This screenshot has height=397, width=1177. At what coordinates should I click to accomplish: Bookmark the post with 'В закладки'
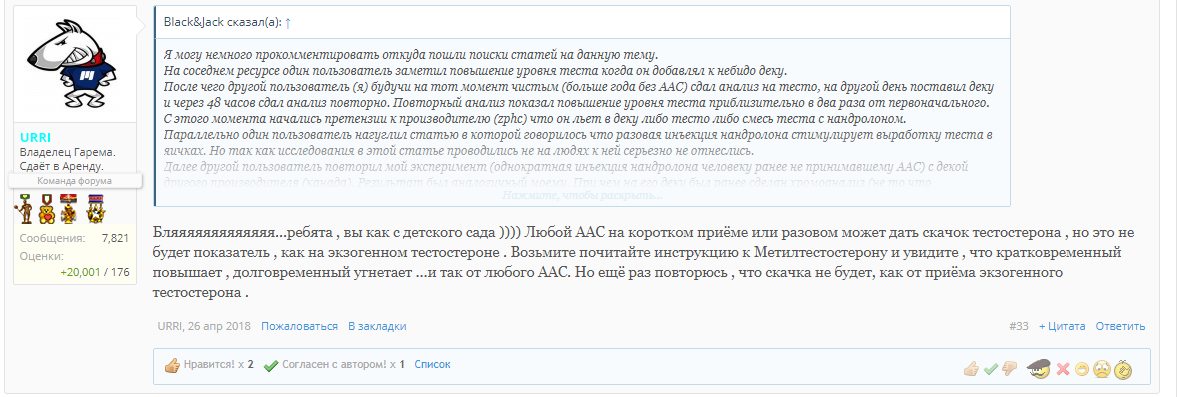point(377,326)
